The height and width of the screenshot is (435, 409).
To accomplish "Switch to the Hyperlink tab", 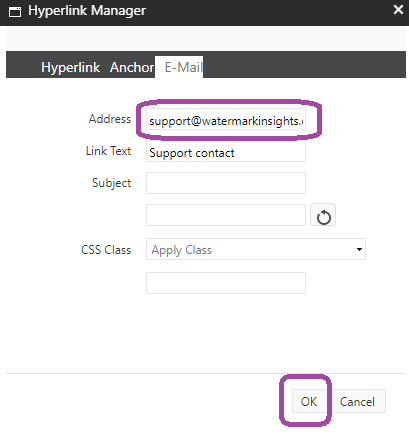I will (x=70, y=67).
